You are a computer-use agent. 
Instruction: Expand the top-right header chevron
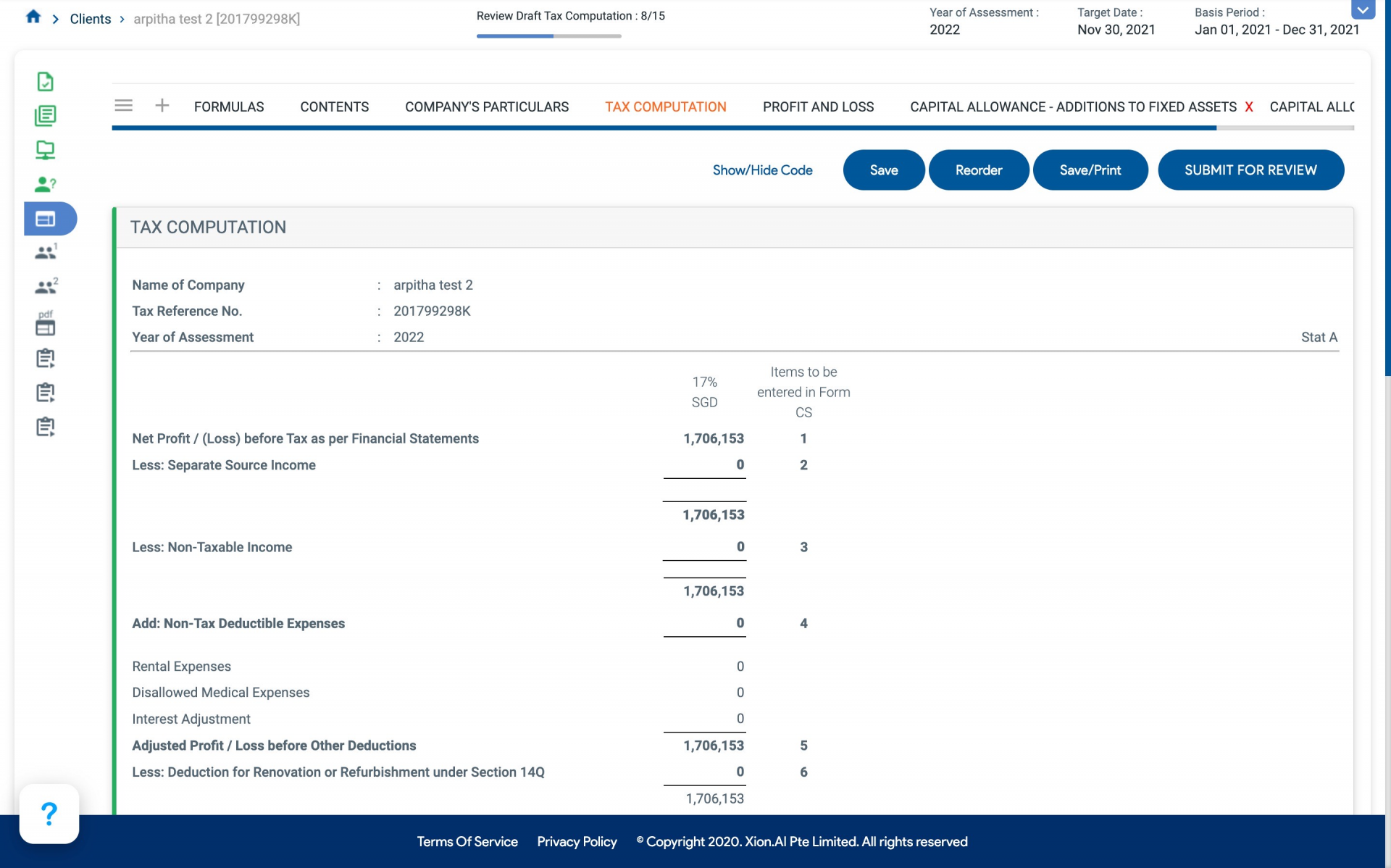tap(1362, 10)
